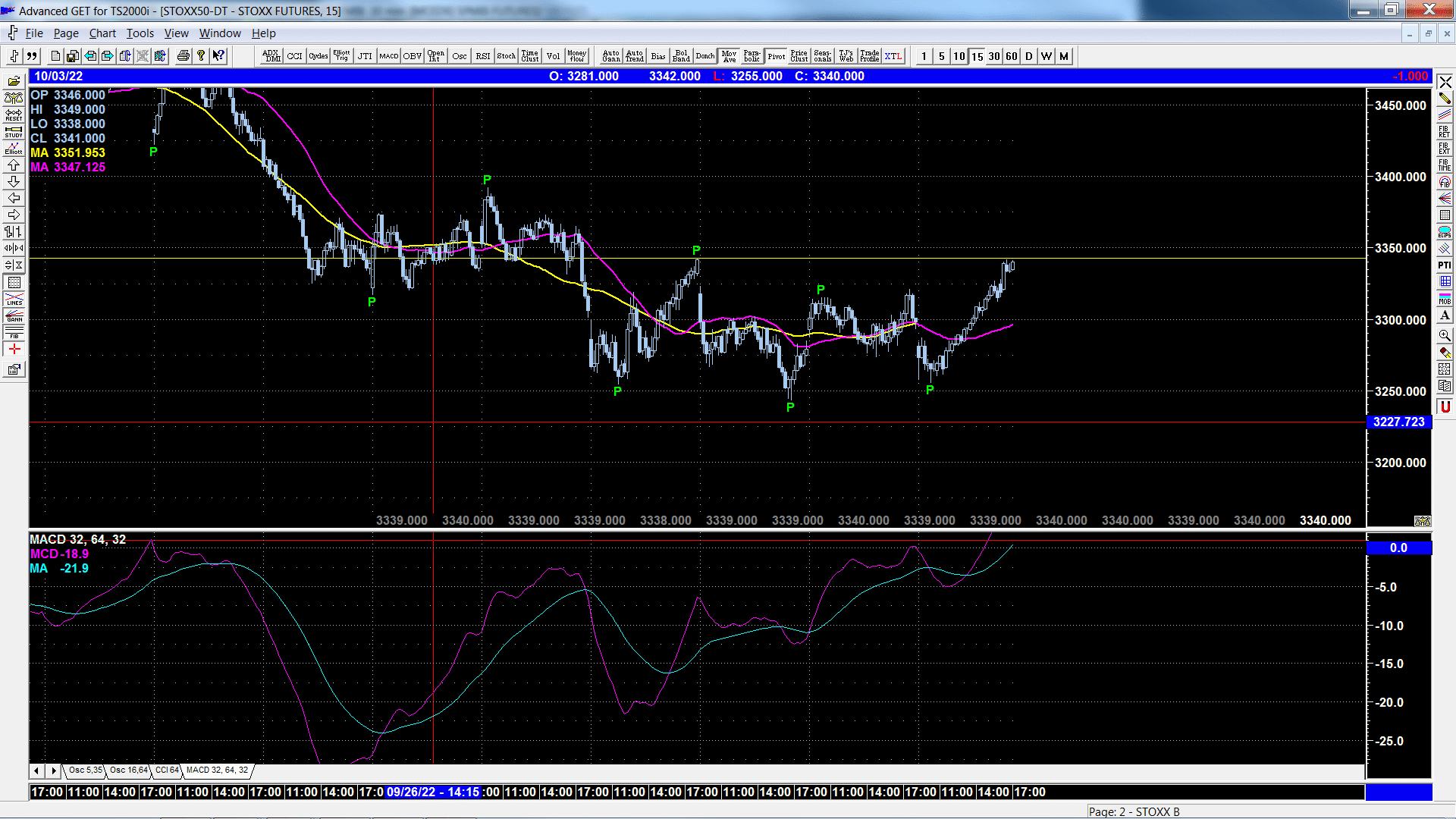
Task: Toggle the RSI study button
Action: (x=483, y=56)
